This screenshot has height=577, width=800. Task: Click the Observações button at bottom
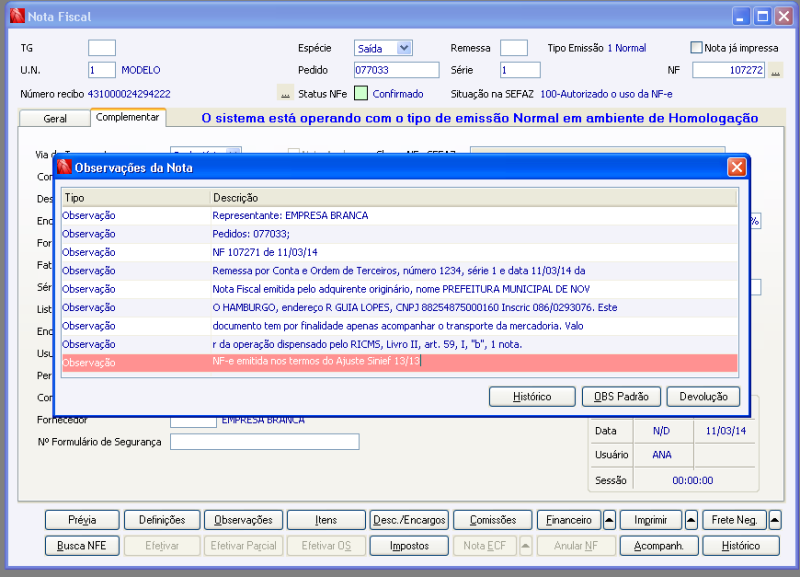(243, 520)
